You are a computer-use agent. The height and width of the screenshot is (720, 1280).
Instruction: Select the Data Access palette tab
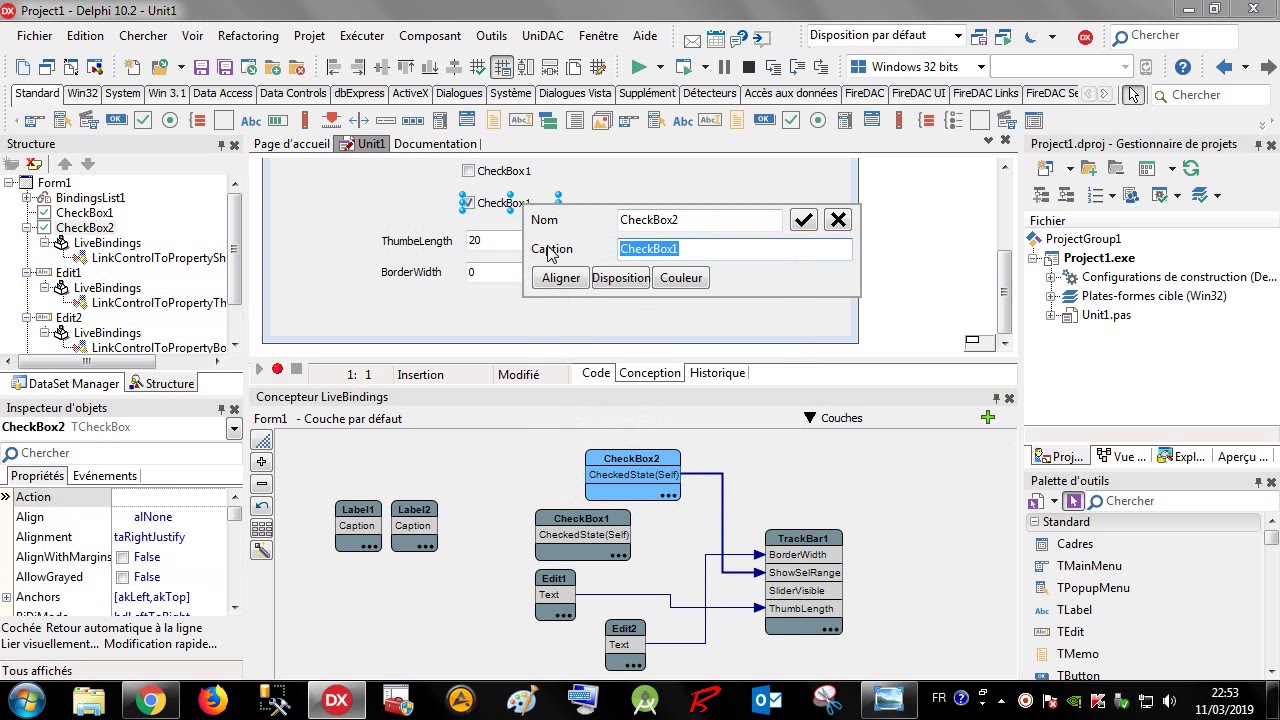(222, 93)
